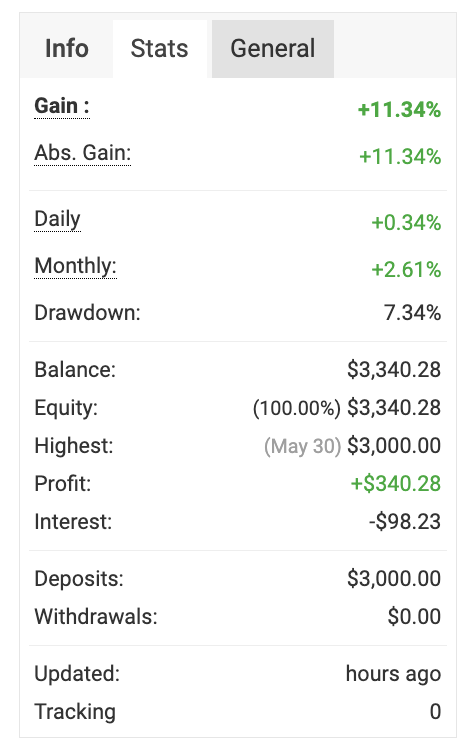This screenshot has height=756, width=466.
Task: Click the Drawdown label
Action: click(x=87, y=312)
